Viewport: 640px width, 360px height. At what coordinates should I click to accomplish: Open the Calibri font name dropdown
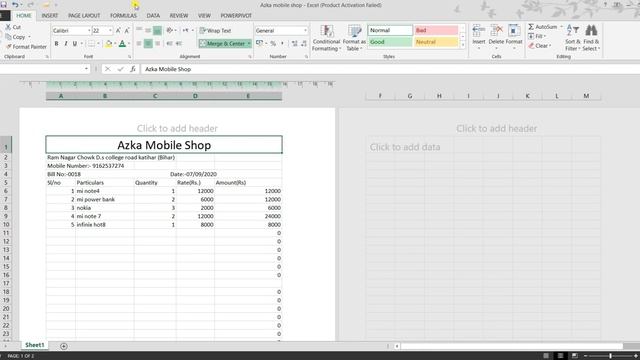(x=89, y=31)
